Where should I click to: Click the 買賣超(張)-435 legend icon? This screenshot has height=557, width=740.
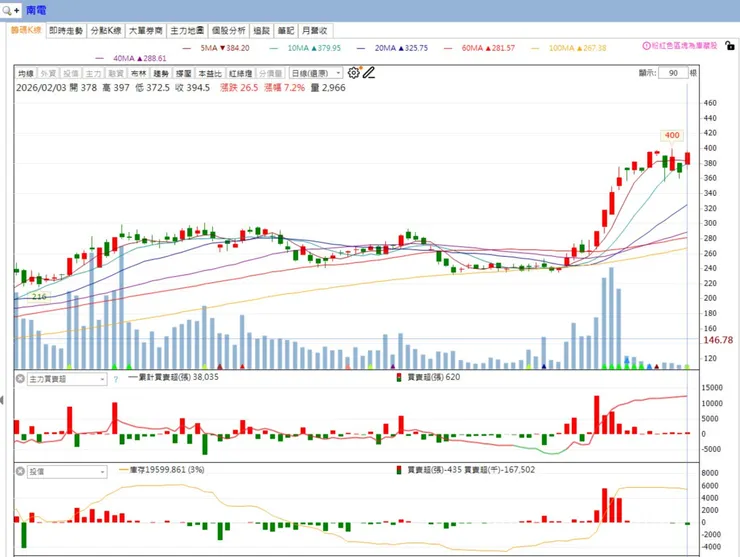399,470
